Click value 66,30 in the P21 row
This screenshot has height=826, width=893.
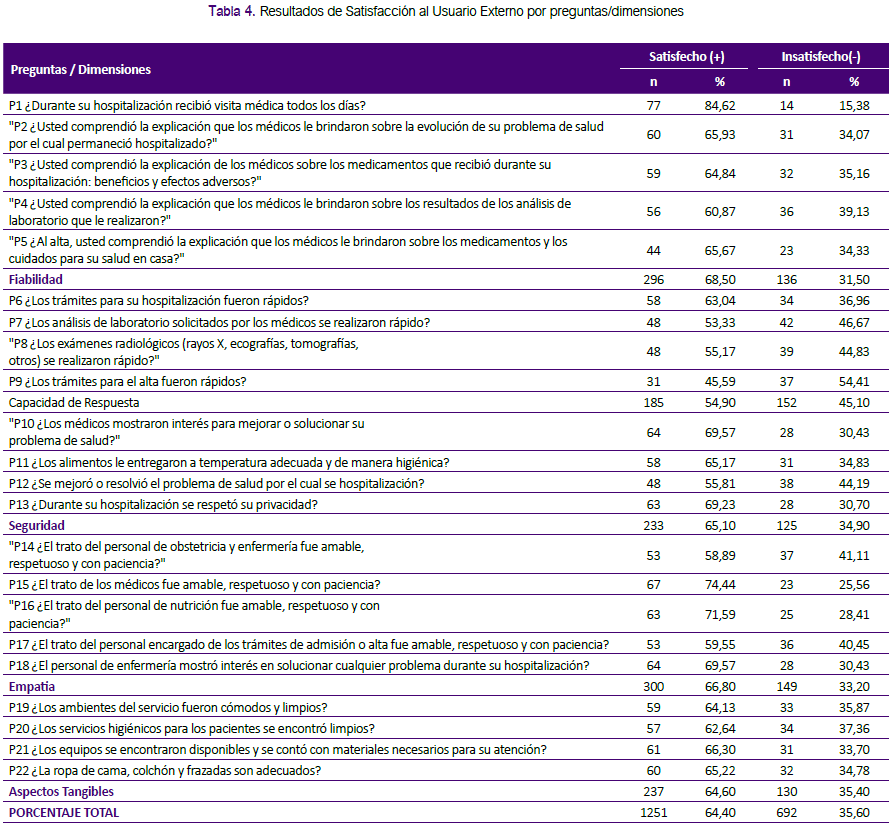pos(720,750)
